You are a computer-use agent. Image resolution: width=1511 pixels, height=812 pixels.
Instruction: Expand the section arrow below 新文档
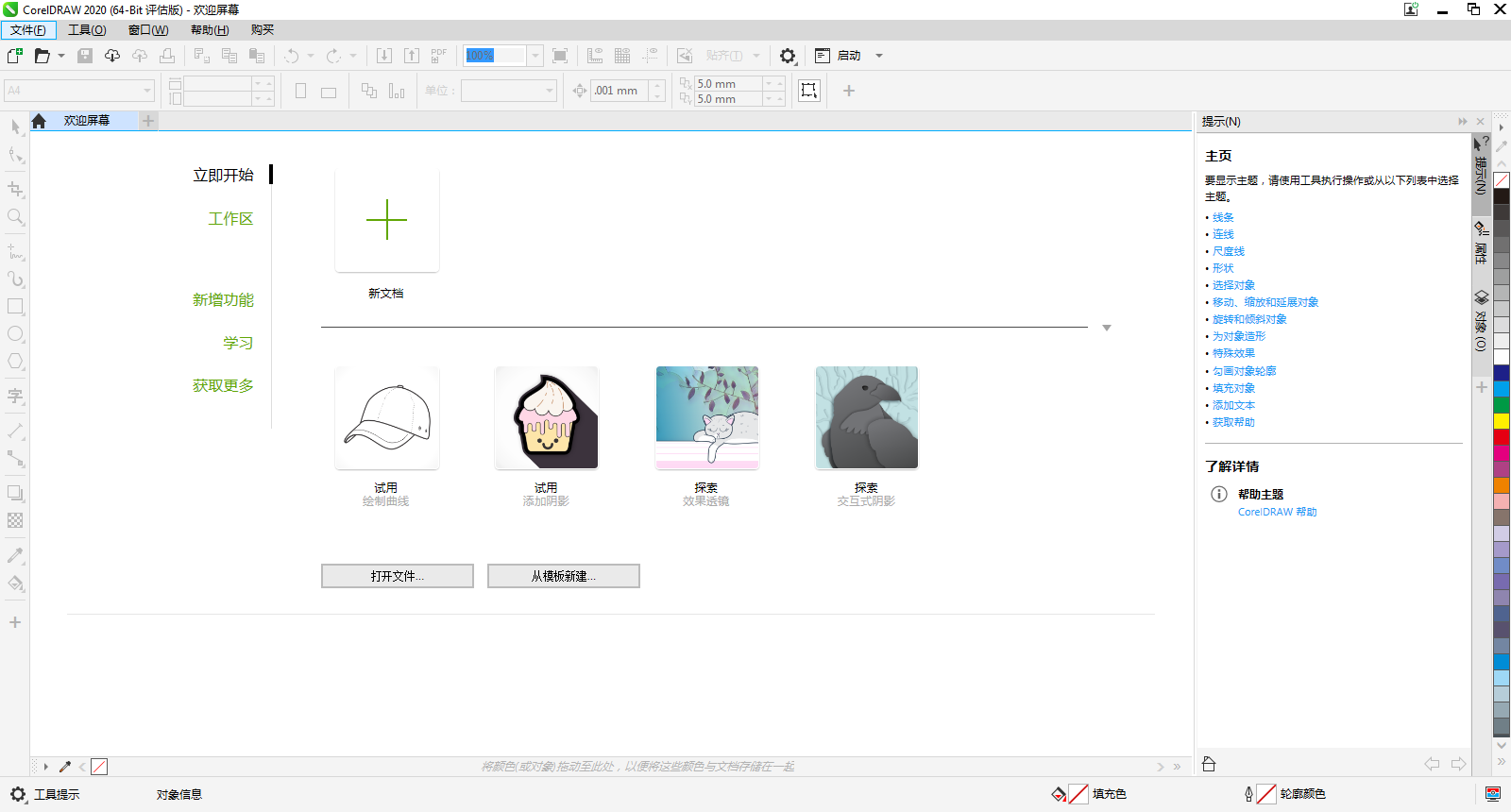tap(1107, 329)
